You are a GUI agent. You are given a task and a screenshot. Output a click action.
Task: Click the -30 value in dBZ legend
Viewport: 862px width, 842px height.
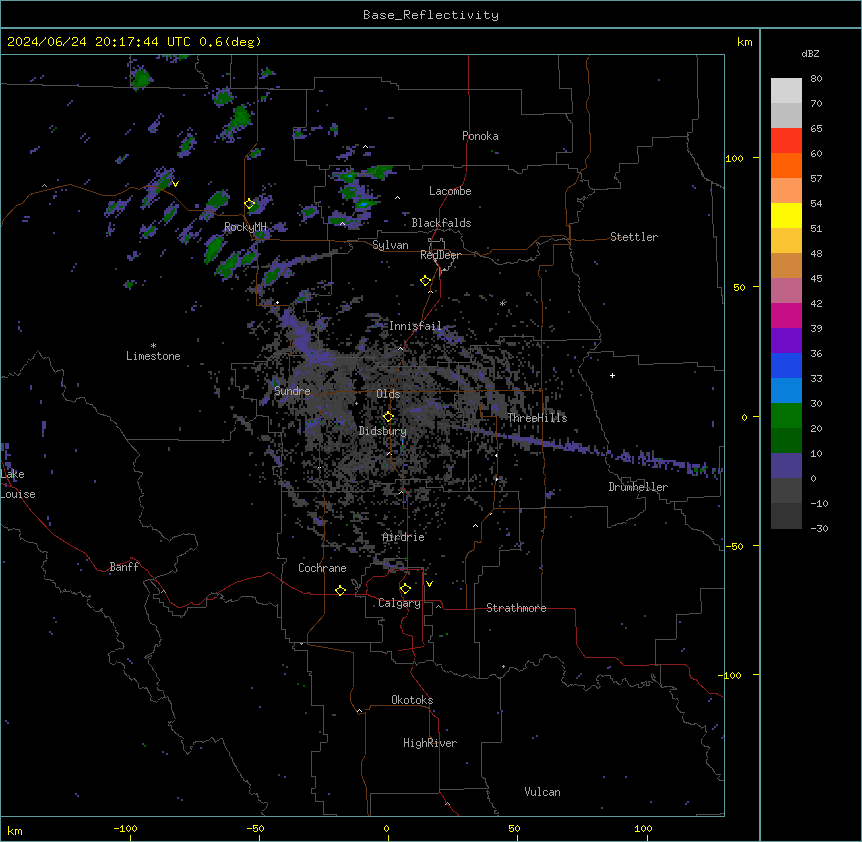(x=819, y=528)
